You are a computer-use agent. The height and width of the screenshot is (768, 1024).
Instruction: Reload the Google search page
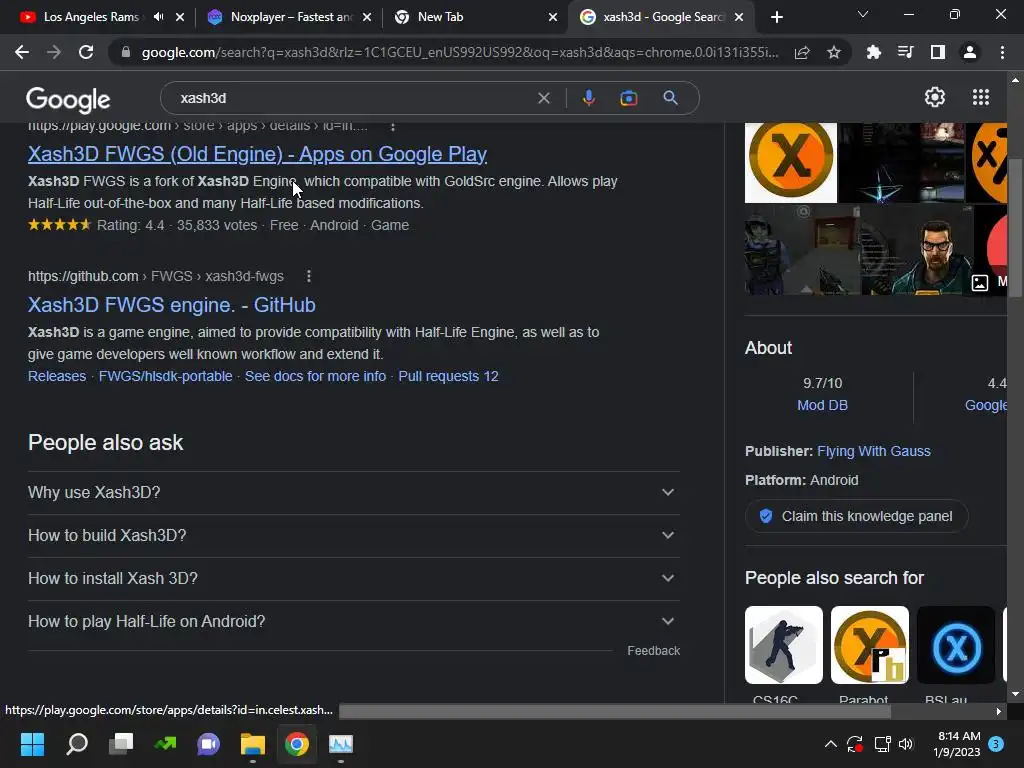(86, 52)
